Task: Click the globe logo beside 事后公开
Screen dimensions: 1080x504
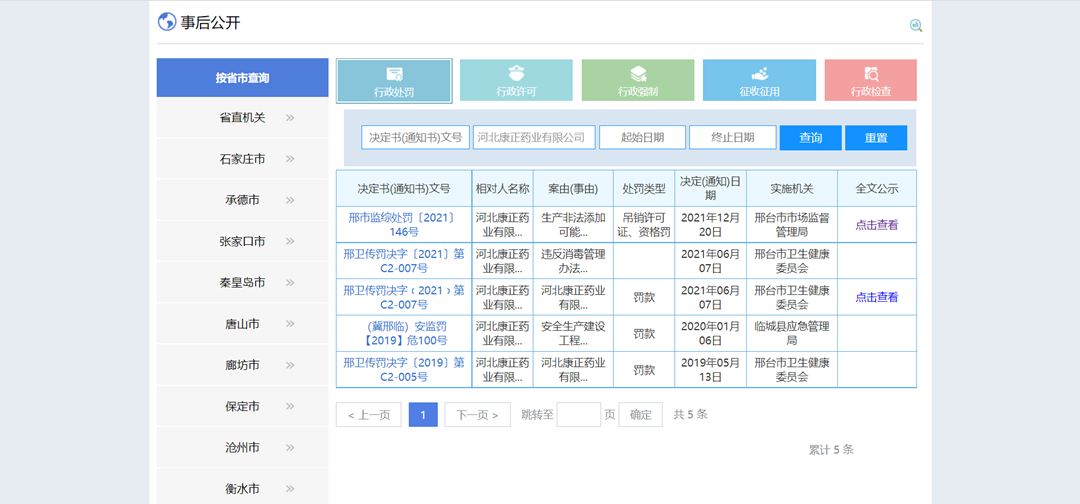Action: click(x=167, y=22)
